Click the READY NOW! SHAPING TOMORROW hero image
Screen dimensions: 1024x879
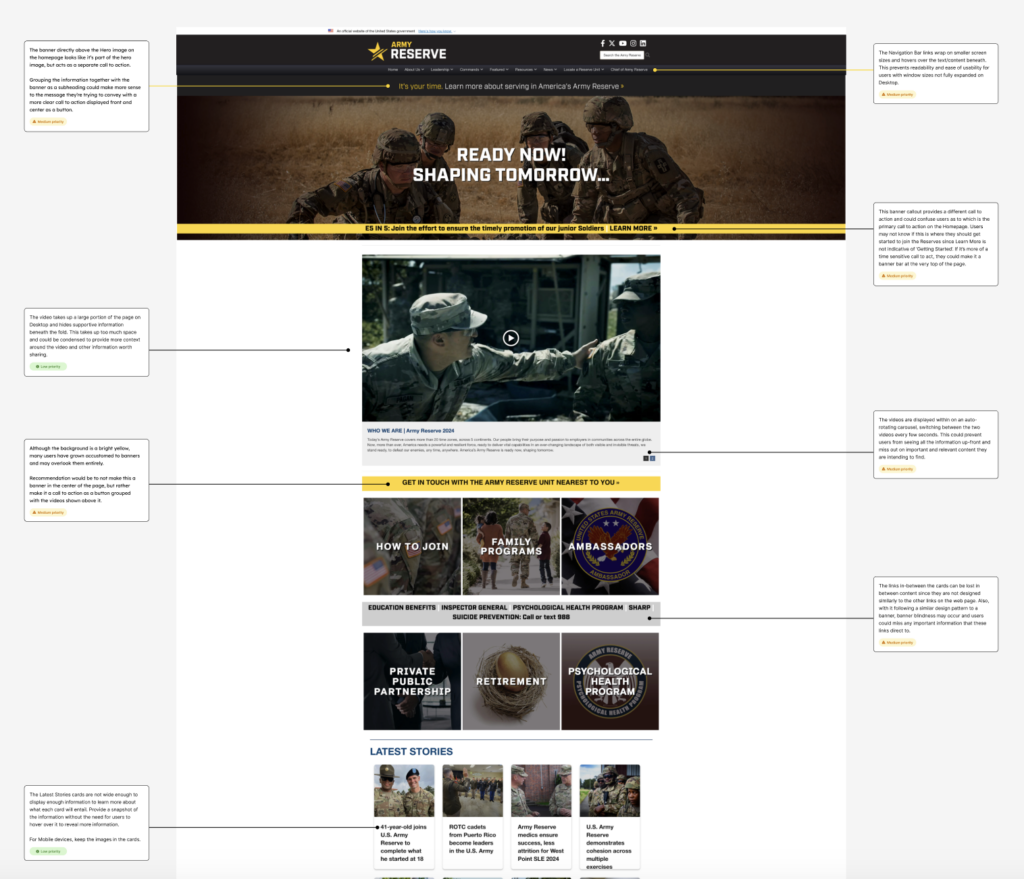coord(511,165)
